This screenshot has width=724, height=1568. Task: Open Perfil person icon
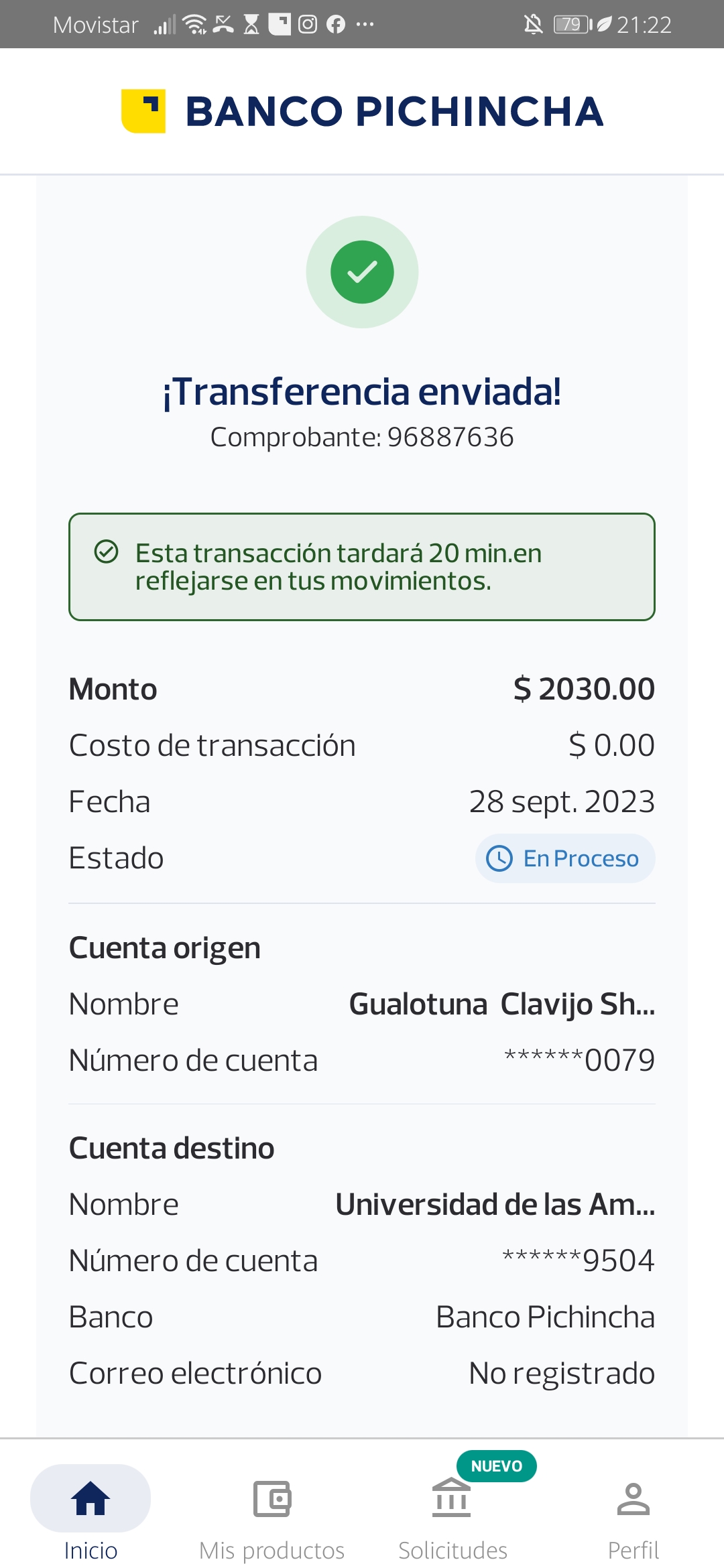pos(633,1498)
